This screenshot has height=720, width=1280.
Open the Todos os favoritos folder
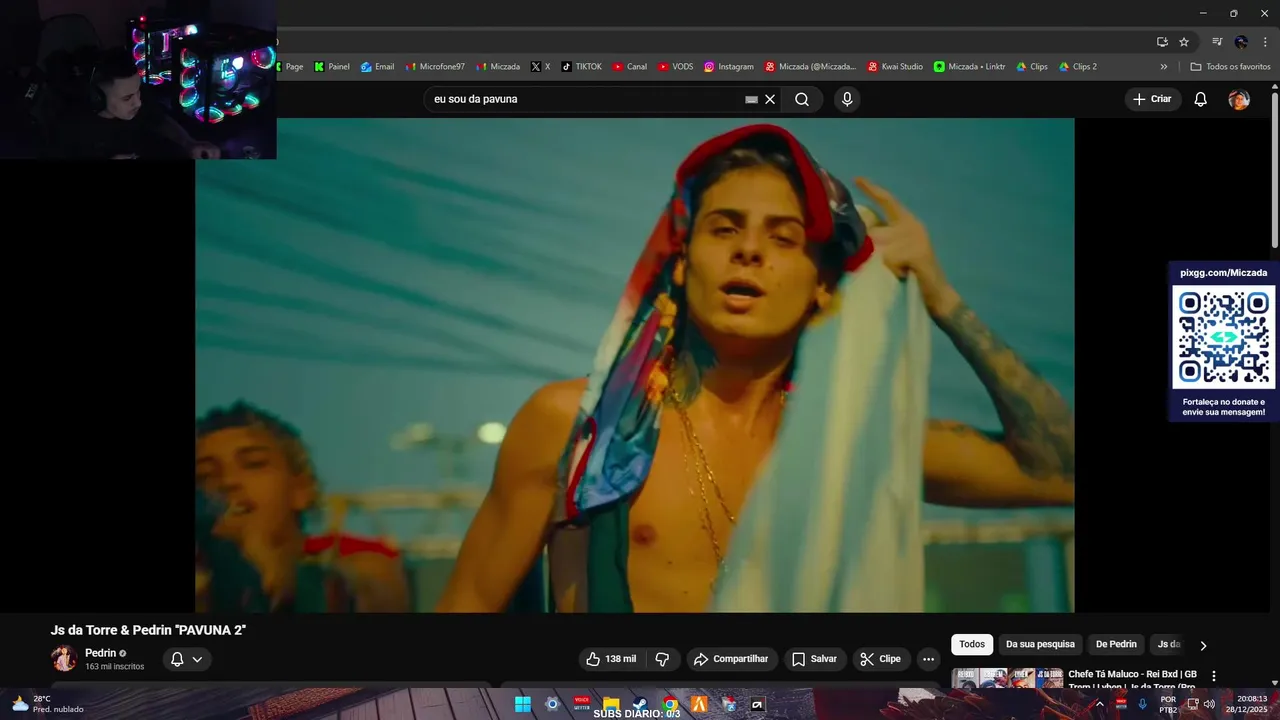point(1230,67)
